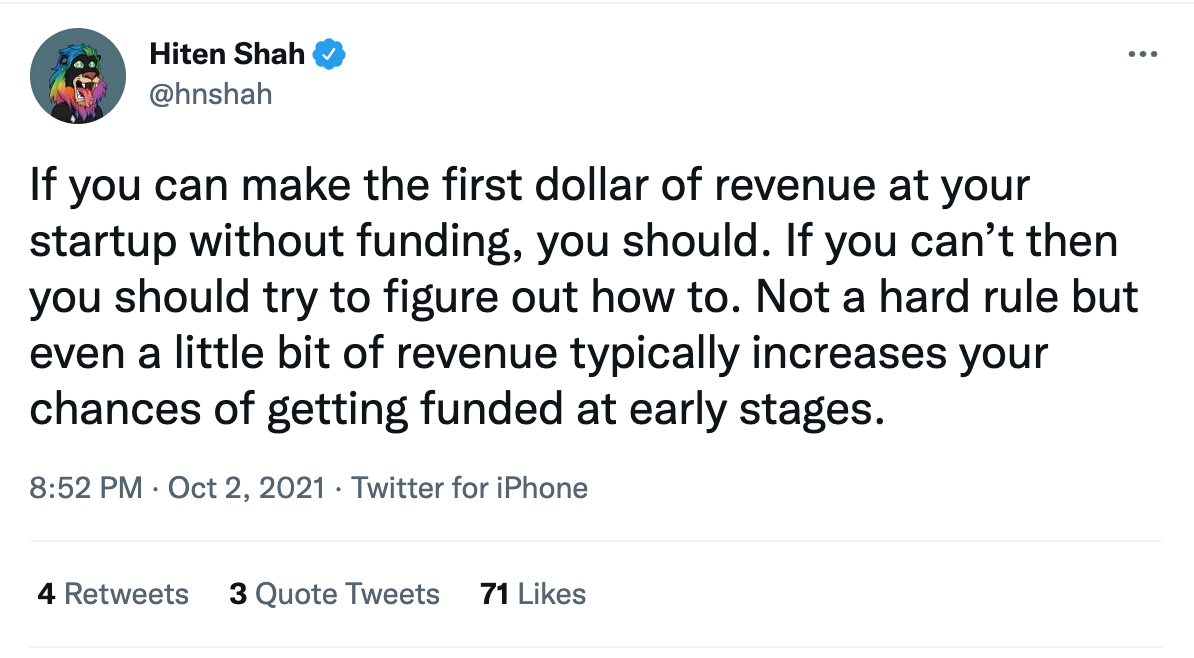Click the Quote Tweets count number 3
Screen dimensions: 1194x658
click(x=238, y=594)
